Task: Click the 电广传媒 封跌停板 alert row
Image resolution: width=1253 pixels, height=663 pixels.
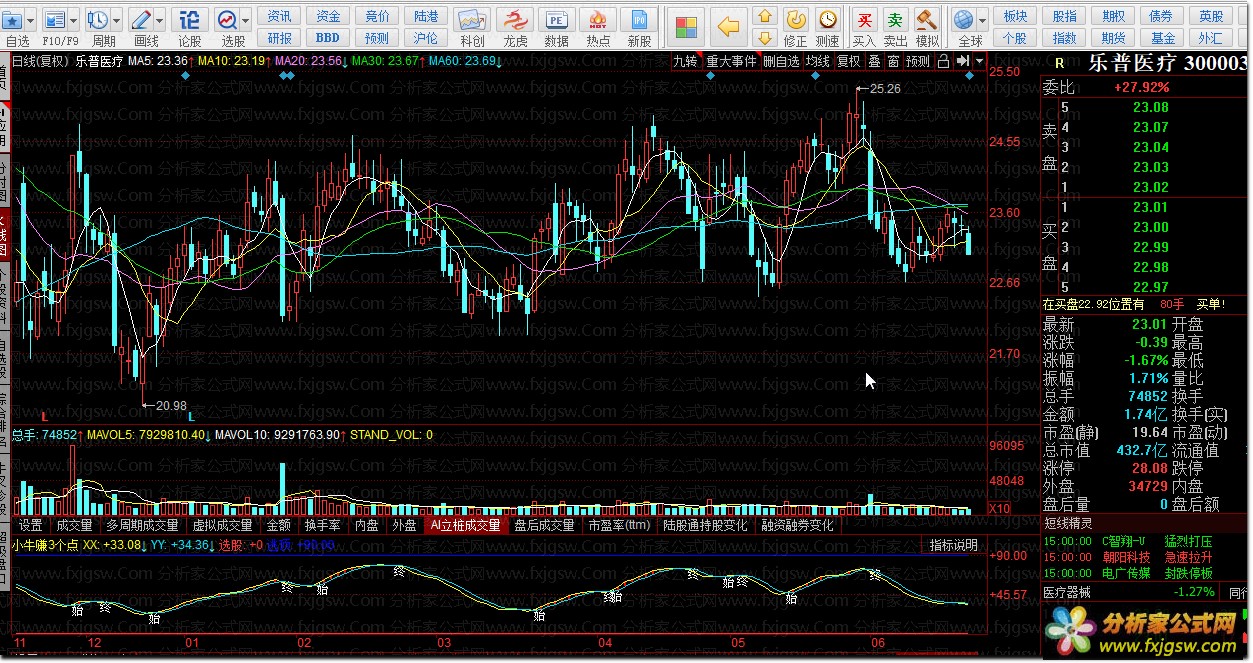Action: (x=1145, y=573)
